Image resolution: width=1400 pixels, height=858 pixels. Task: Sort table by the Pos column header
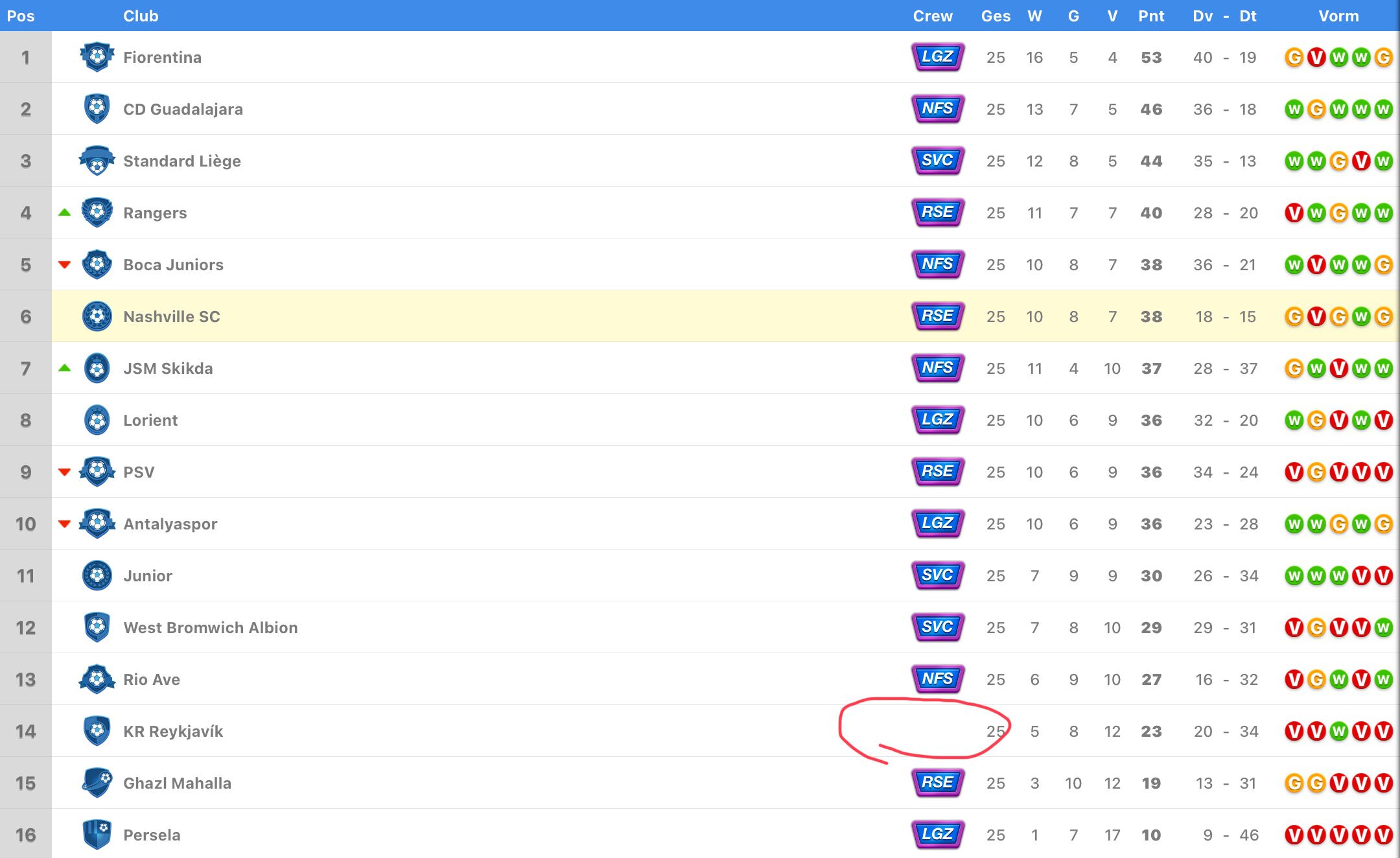[21, 16]
